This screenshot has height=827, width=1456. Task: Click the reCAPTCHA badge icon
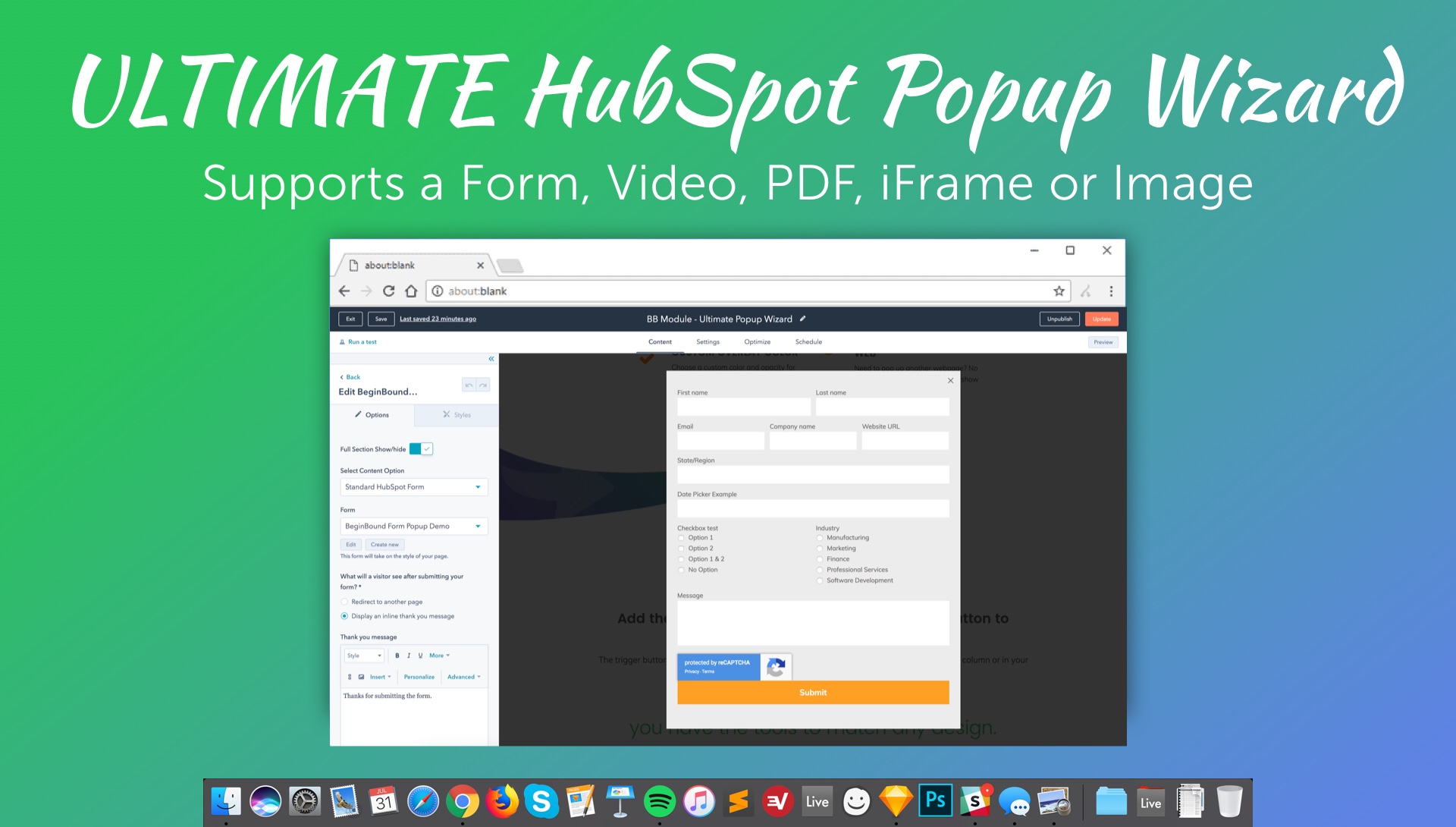(776, 667)
